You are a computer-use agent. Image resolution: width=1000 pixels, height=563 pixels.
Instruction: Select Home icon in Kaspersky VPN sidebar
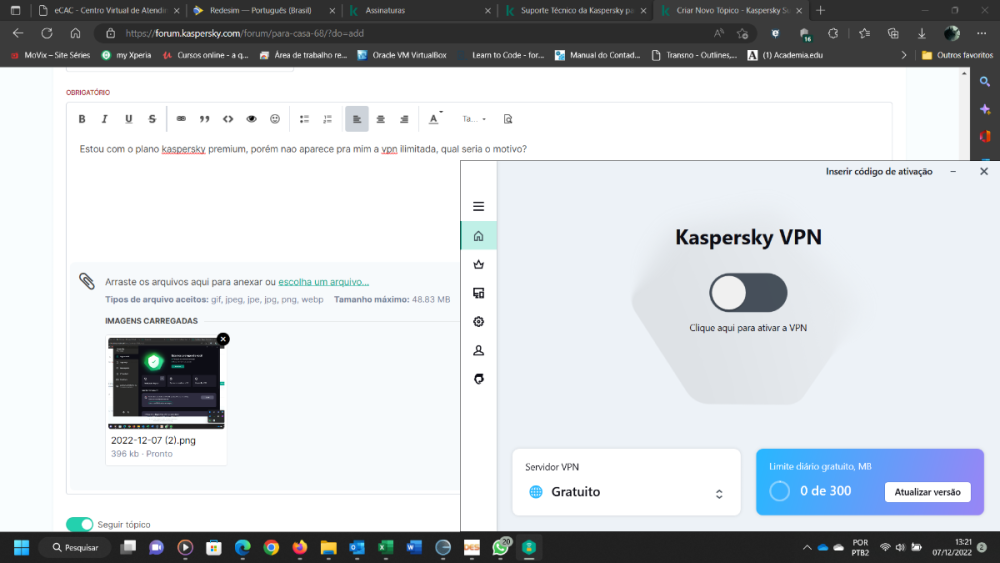point(478,236)
